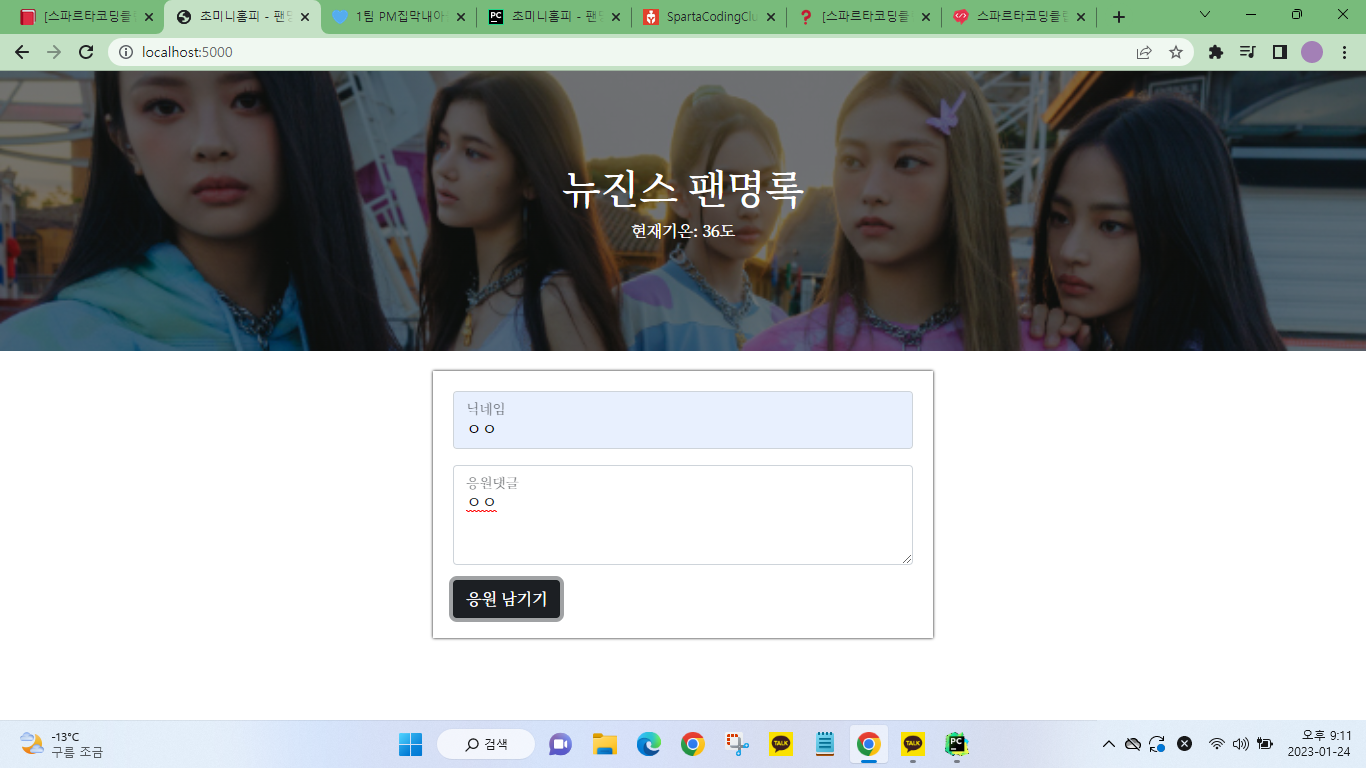The width and height of the screenshot is (1366, 768).
Task: Toggle the Chrome side panel
Action: [x=1279, y=52]
